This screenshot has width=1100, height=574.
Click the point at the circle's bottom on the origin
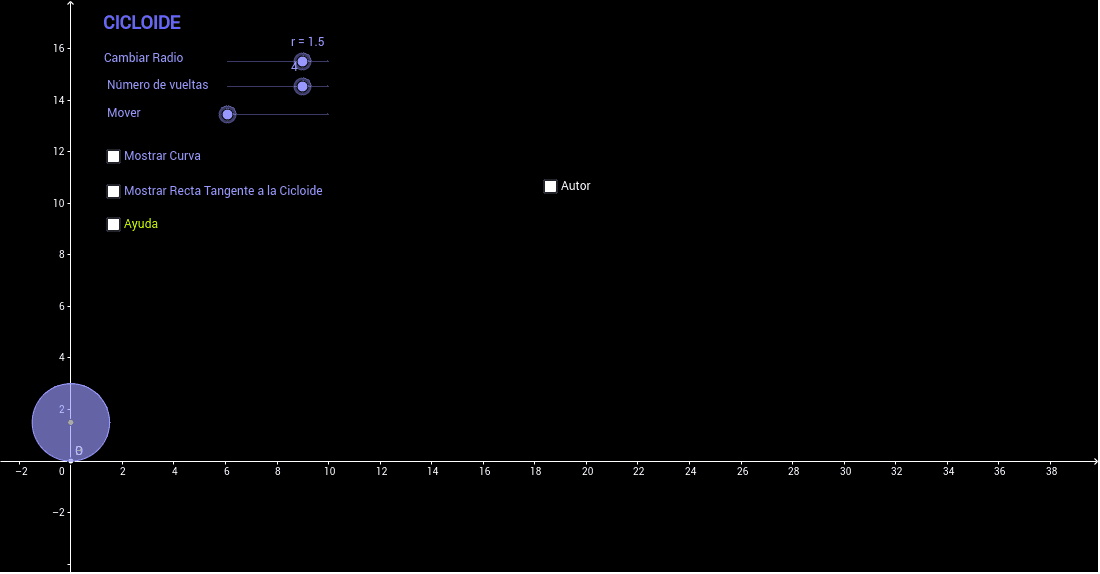point(71,461)
